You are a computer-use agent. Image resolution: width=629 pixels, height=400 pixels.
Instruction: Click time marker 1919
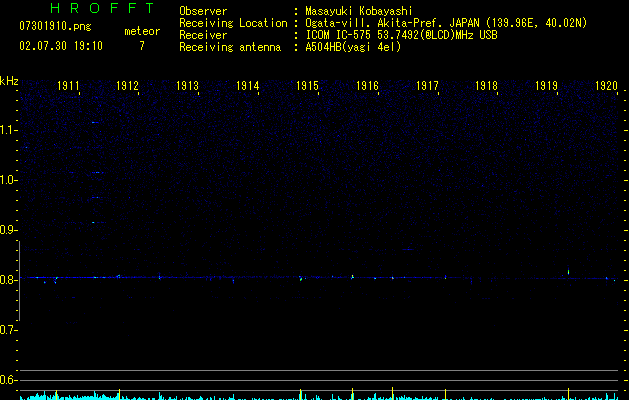point(546,86)
